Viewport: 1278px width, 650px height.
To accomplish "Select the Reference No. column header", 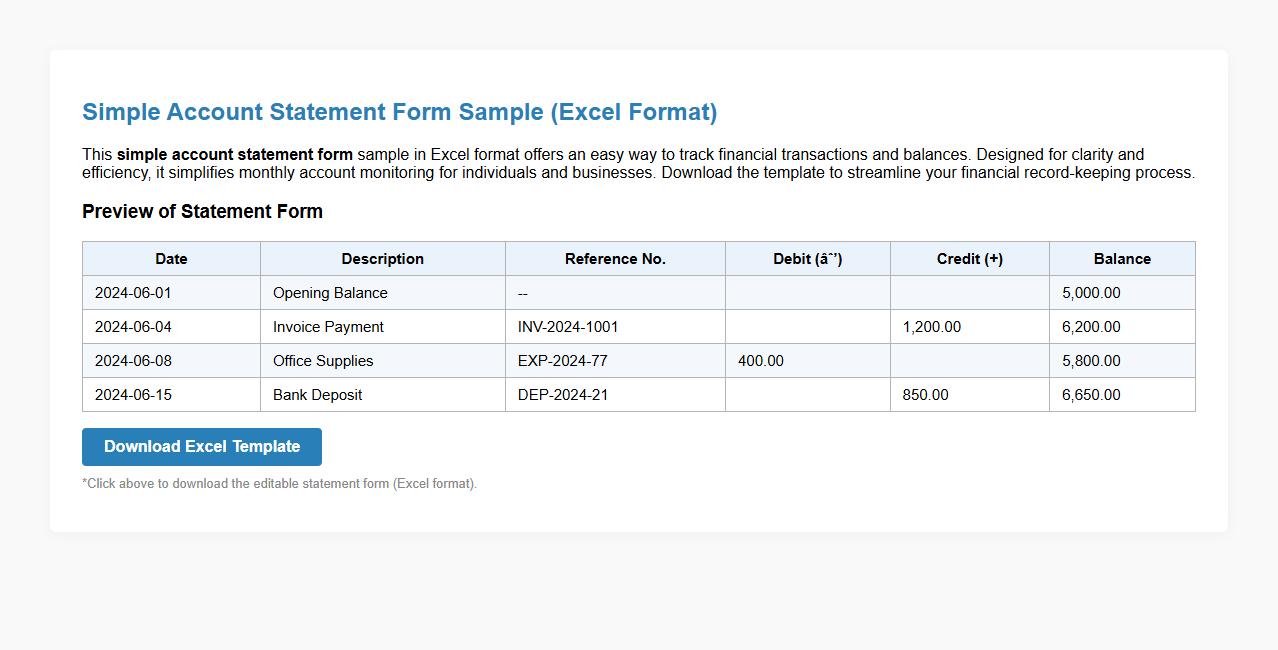I will click(x=614, y=258).
